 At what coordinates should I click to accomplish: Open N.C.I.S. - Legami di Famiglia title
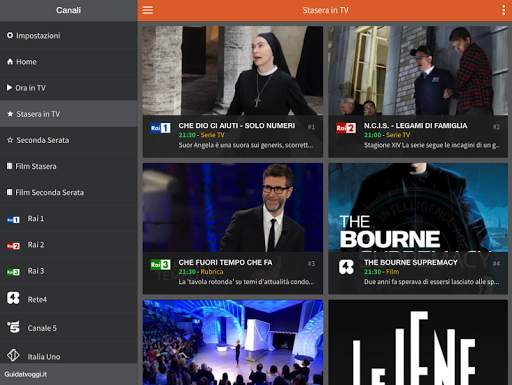(415, 125)
